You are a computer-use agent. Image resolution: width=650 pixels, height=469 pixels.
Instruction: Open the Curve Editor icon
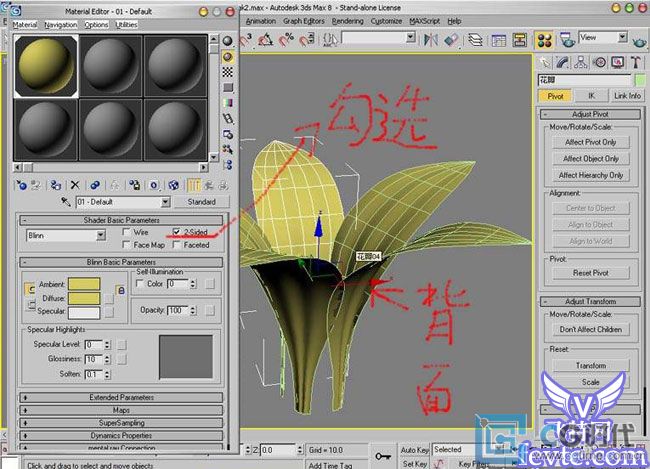498,40
